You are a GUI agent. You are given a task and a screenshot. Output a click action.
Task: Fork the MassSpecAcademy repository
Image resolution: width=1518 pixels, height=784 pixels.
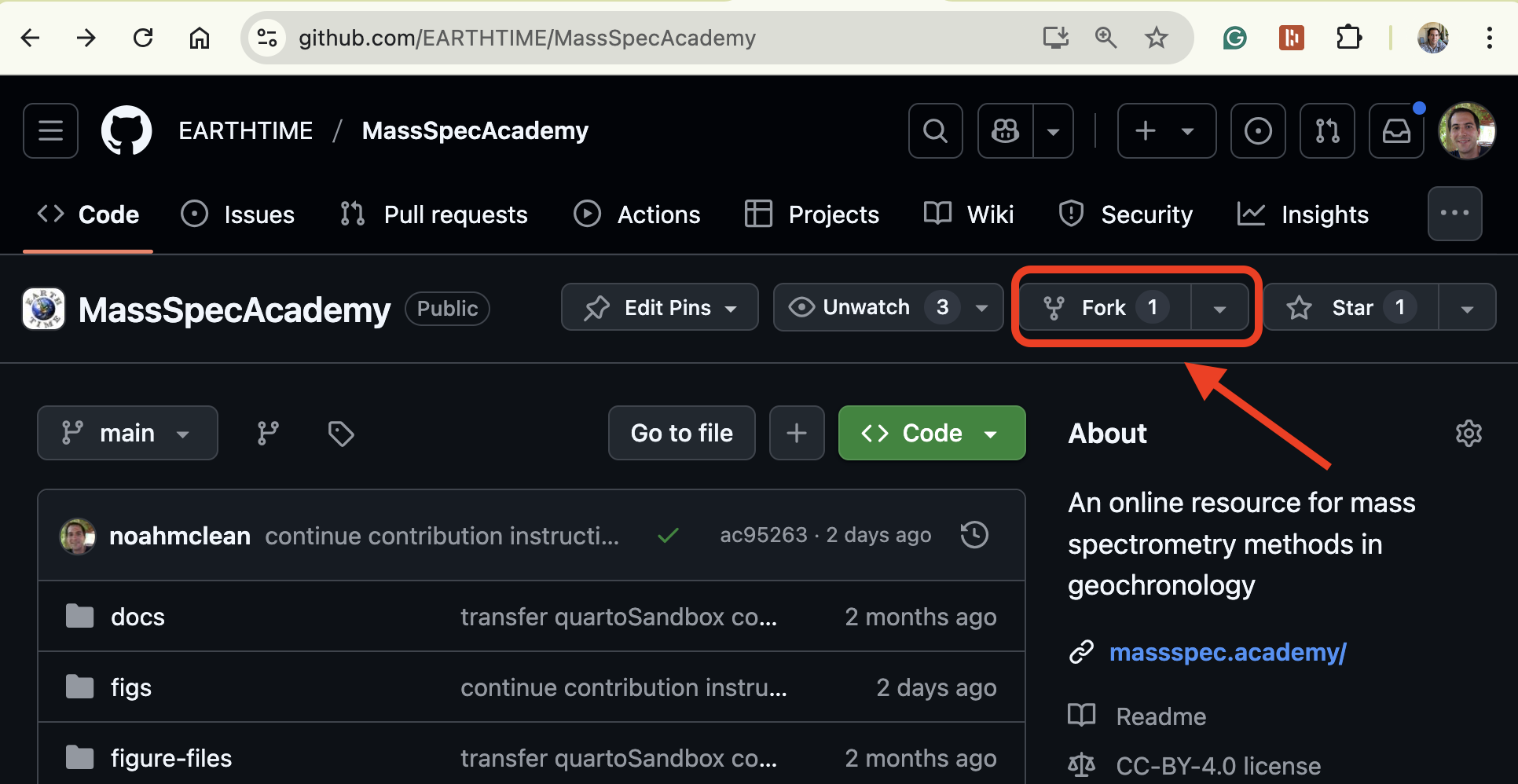pos(1105,307)
